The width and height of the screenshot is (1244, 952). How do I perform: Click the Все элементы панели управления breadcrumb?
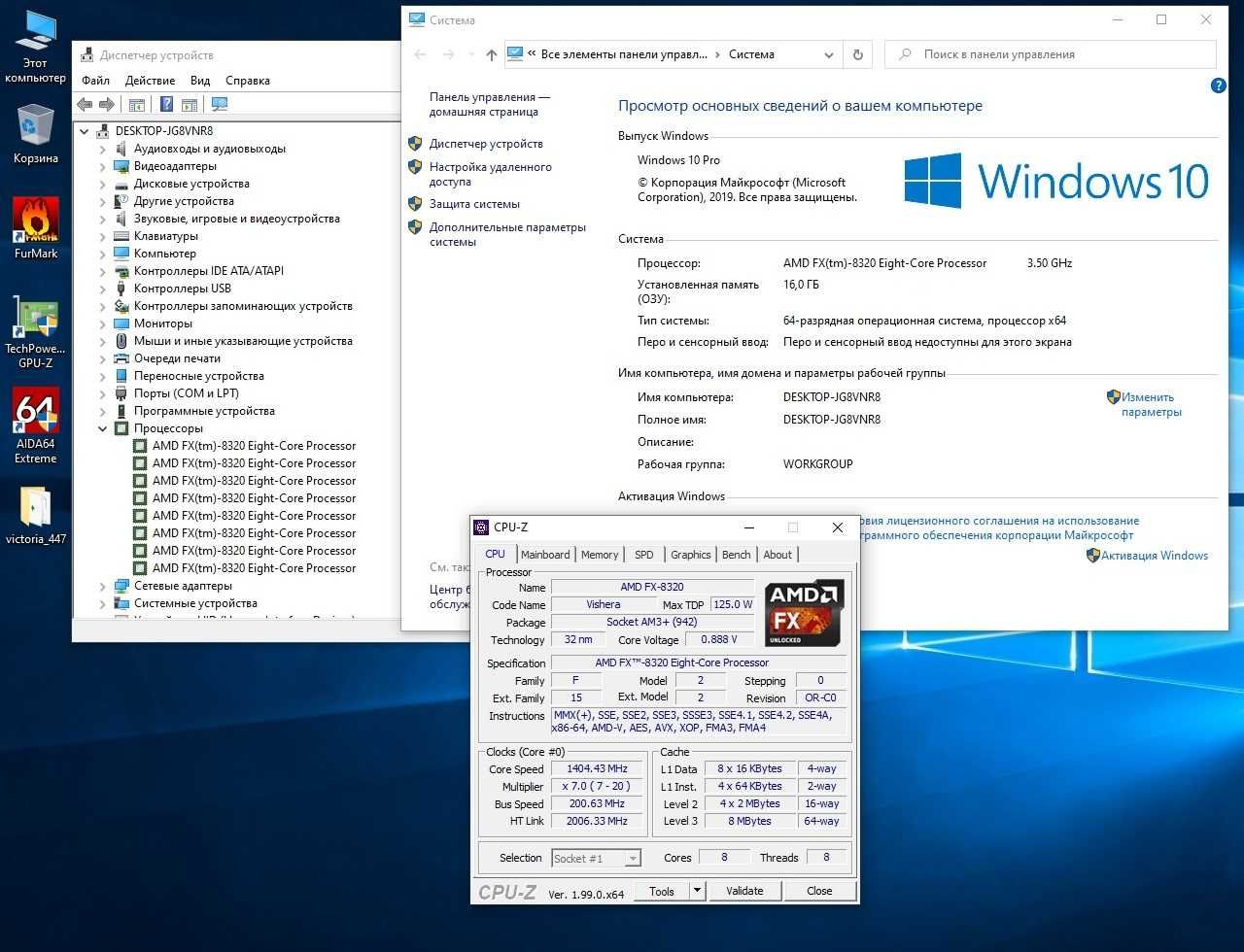pos(625,55)
